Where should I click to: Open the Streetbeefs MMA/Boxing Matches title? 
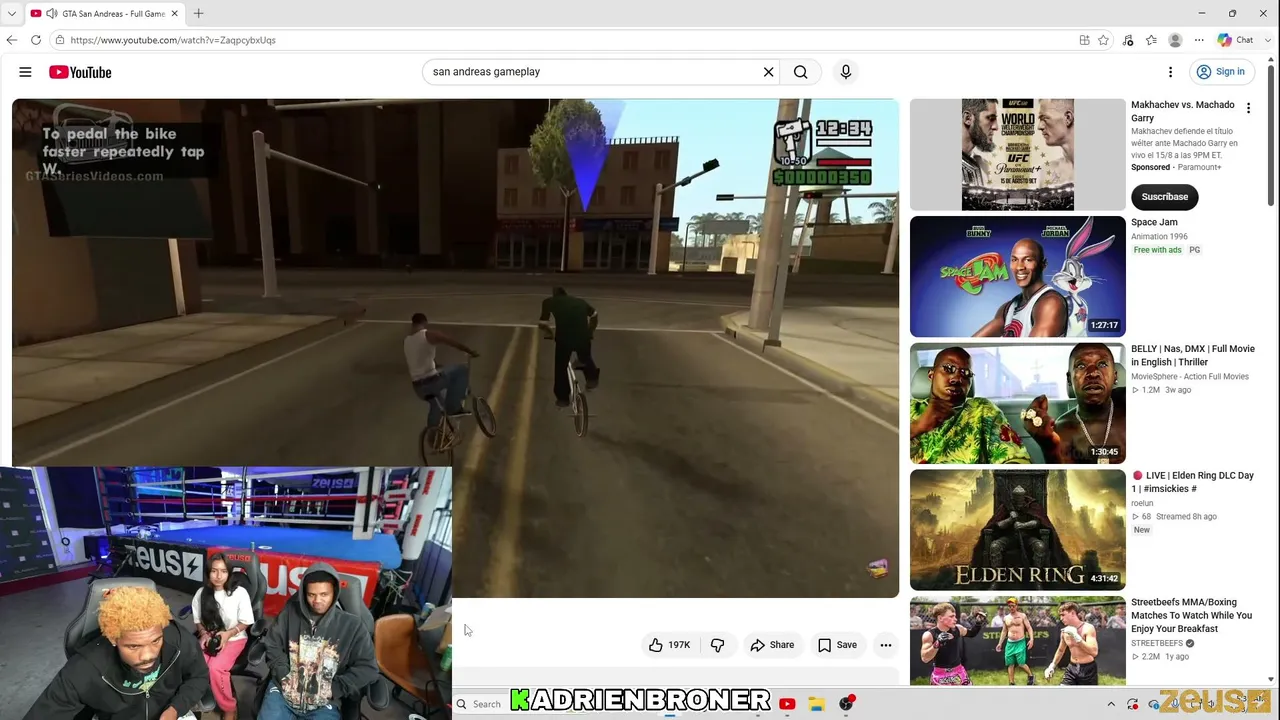coord(1191,615)
